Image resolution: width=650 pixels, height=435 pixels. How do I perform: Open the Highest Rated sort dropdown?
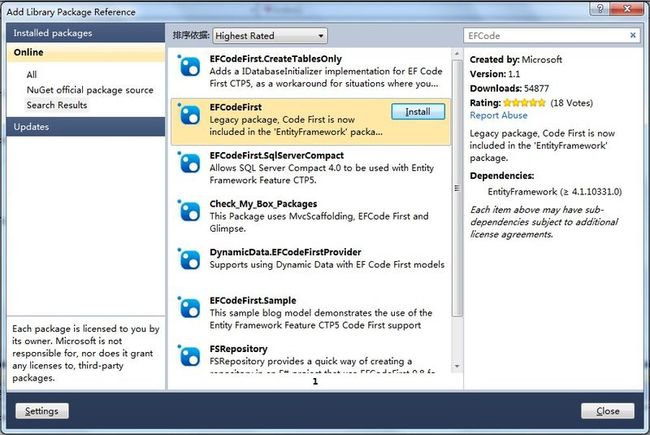(270, 36)
